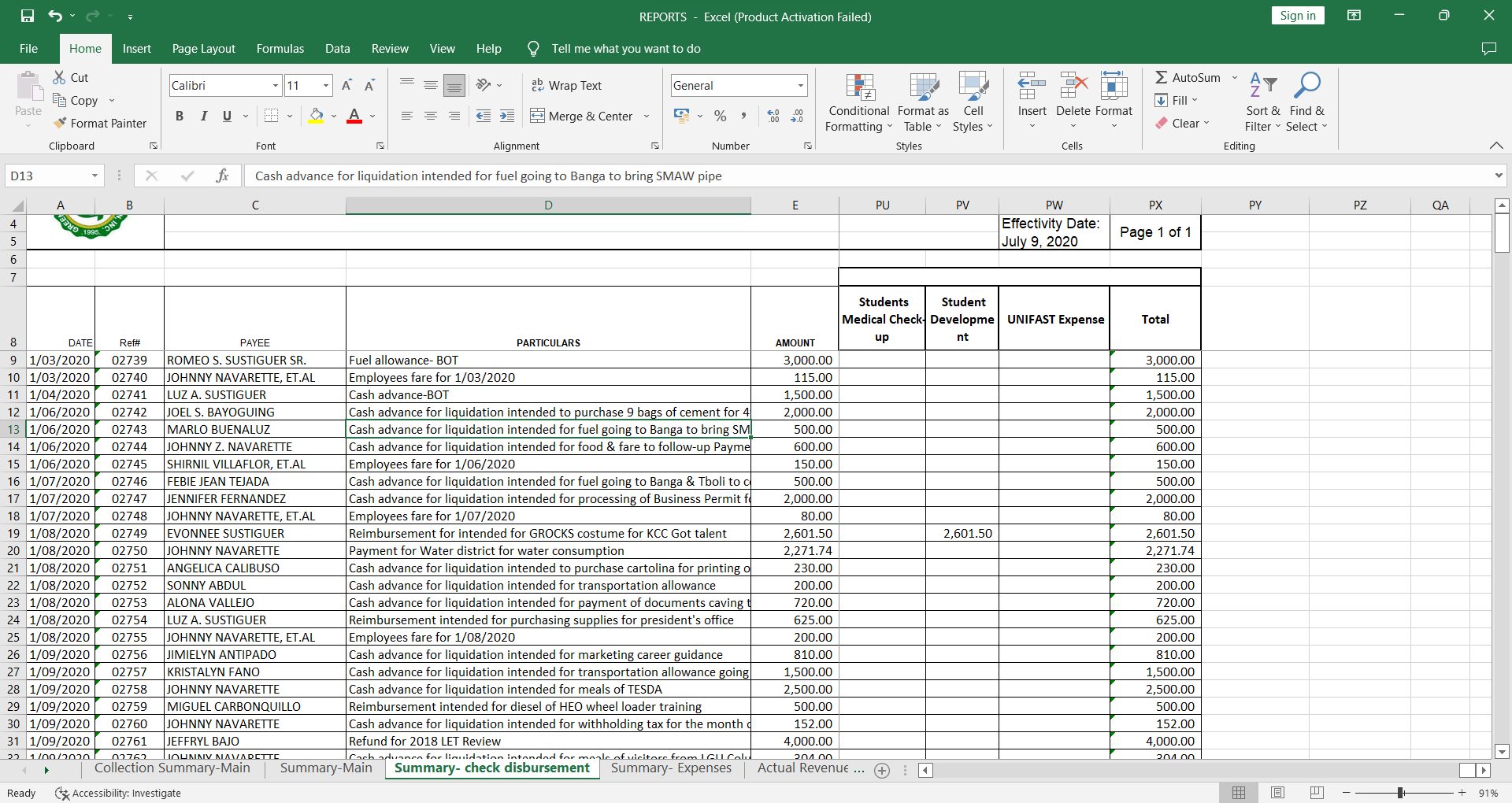Click the Orientation angled text icon

pyautogui.click(x=484, y=85)
